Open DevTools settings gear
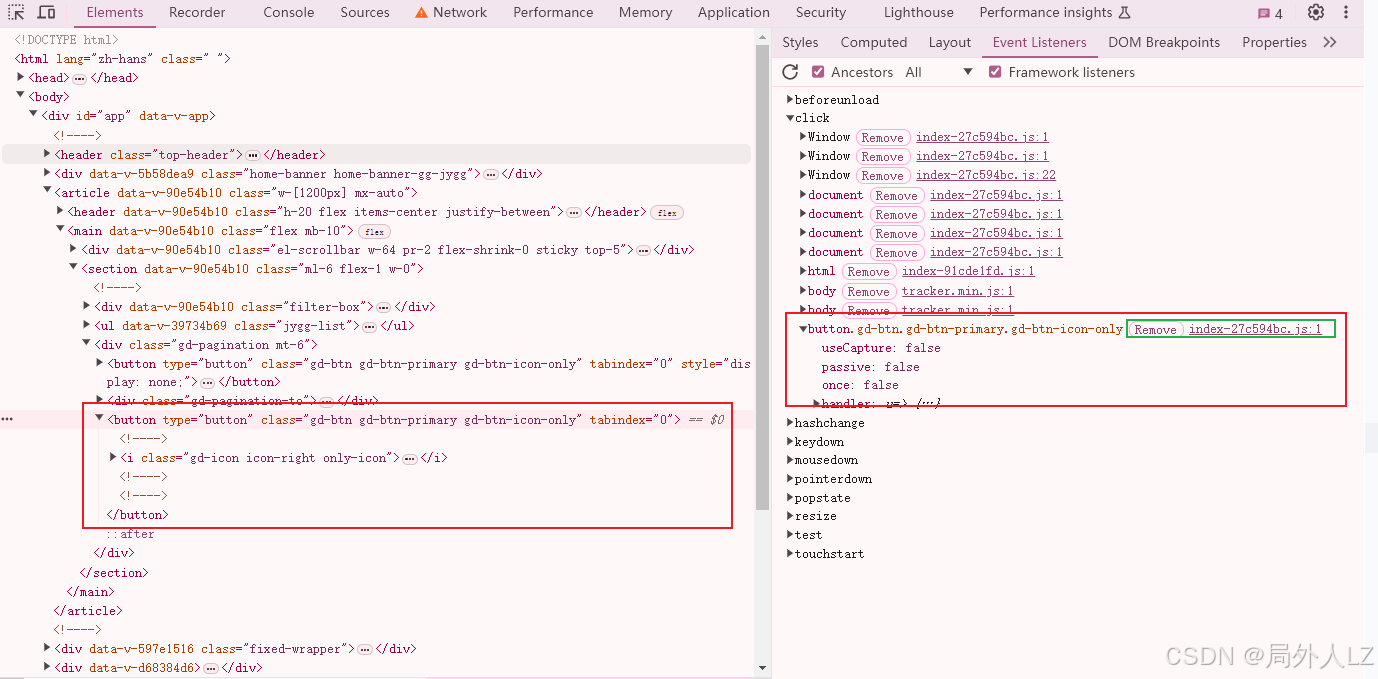Viewport: 1378px width, 679px height. (x=1316, y=13)
